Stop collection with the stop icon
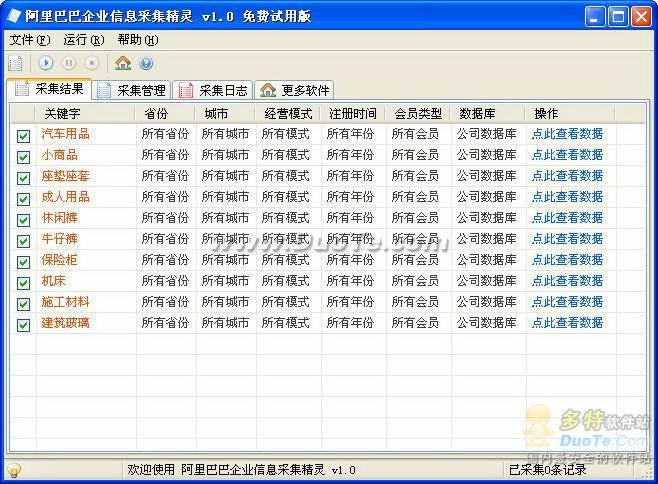Screen dimensions: 658x484 92,63
